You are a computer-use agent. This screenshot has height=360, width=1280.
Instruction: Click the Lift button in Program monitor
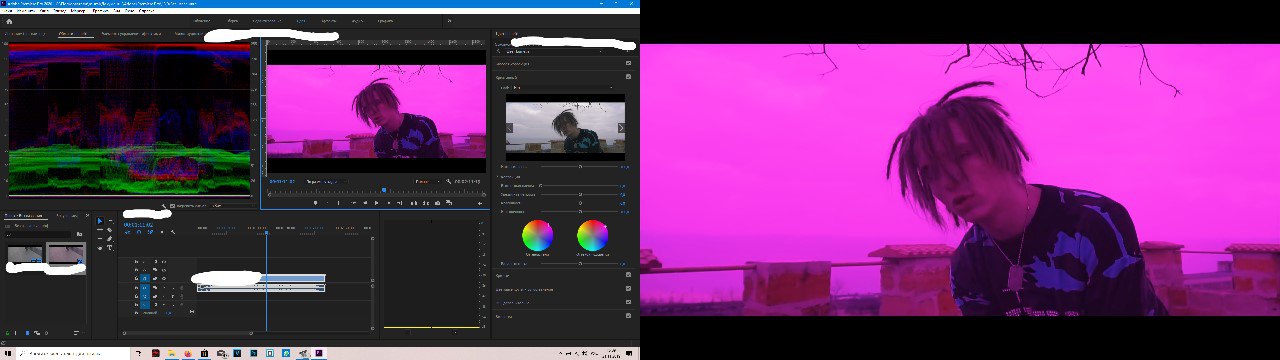414,203
